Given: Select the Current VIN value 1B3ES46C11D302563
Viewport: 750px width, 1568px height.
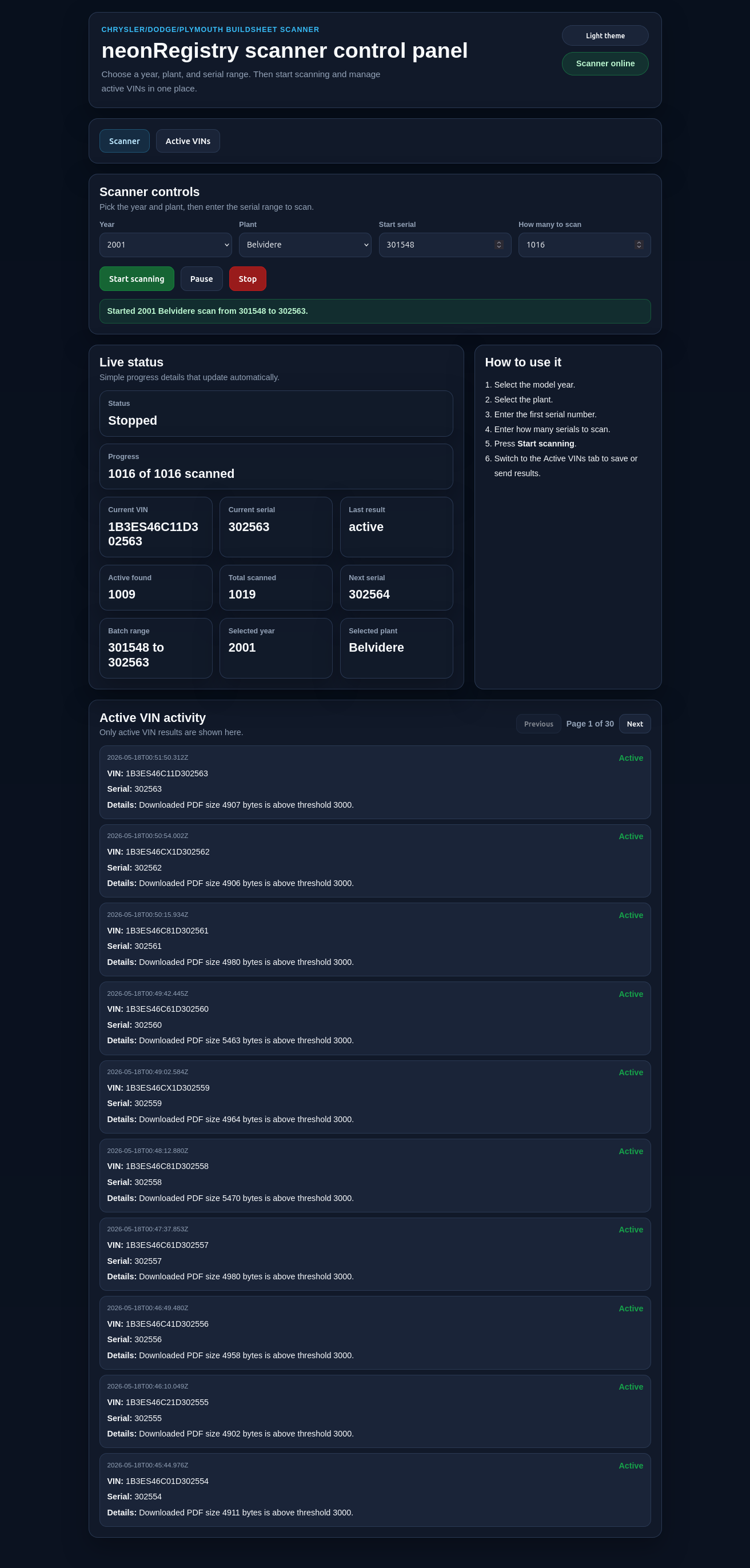Looking at the screenshot, I should (x=153, y=534).
